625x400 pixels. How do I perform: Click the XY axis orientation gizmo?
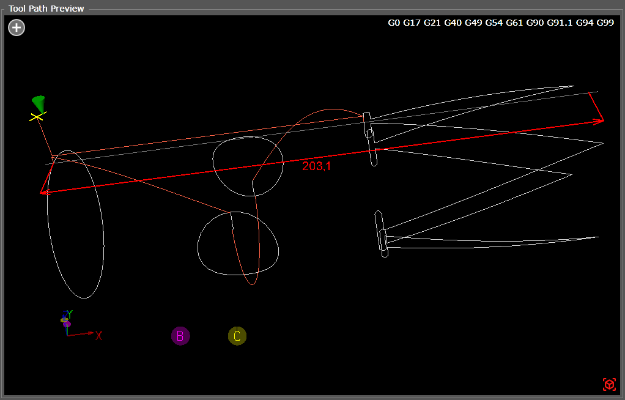pyautogui.click(x=81, y=326)
